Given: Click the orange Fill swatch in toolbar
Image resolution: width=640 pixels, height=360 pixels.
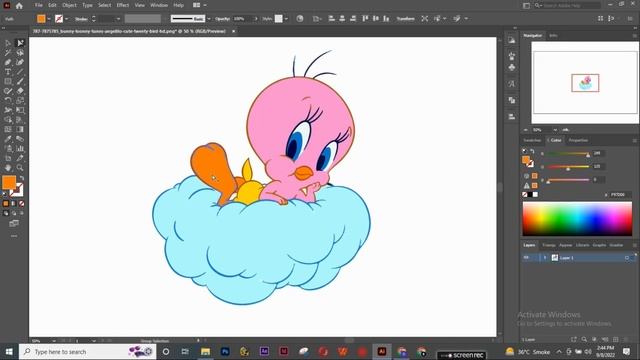Looking at the screenshot, I should 9,182.
